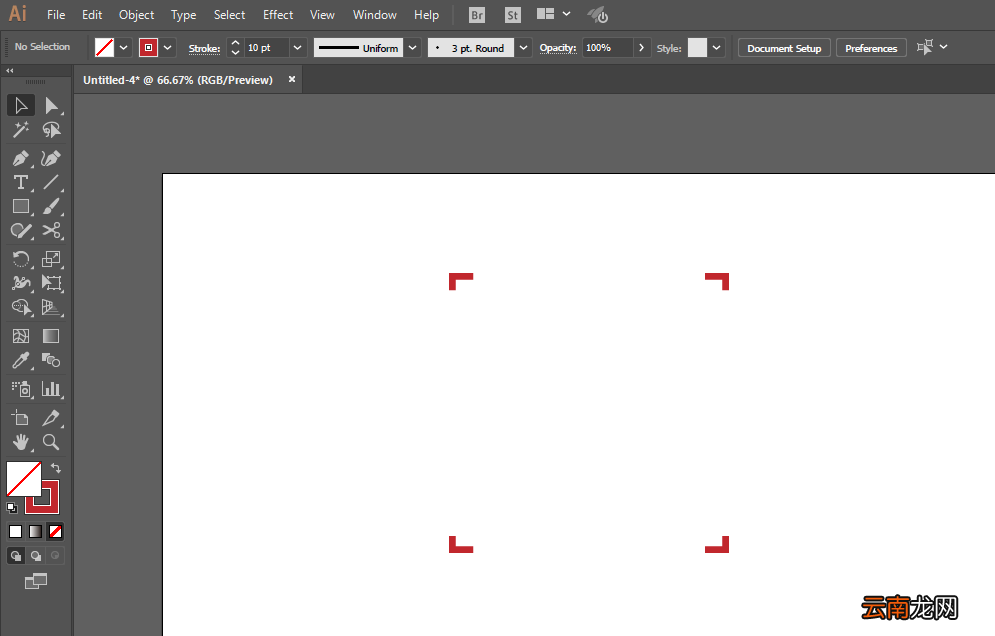Open the File menu
The height and width of the screenshot is (636, 995).
point(56,15)
